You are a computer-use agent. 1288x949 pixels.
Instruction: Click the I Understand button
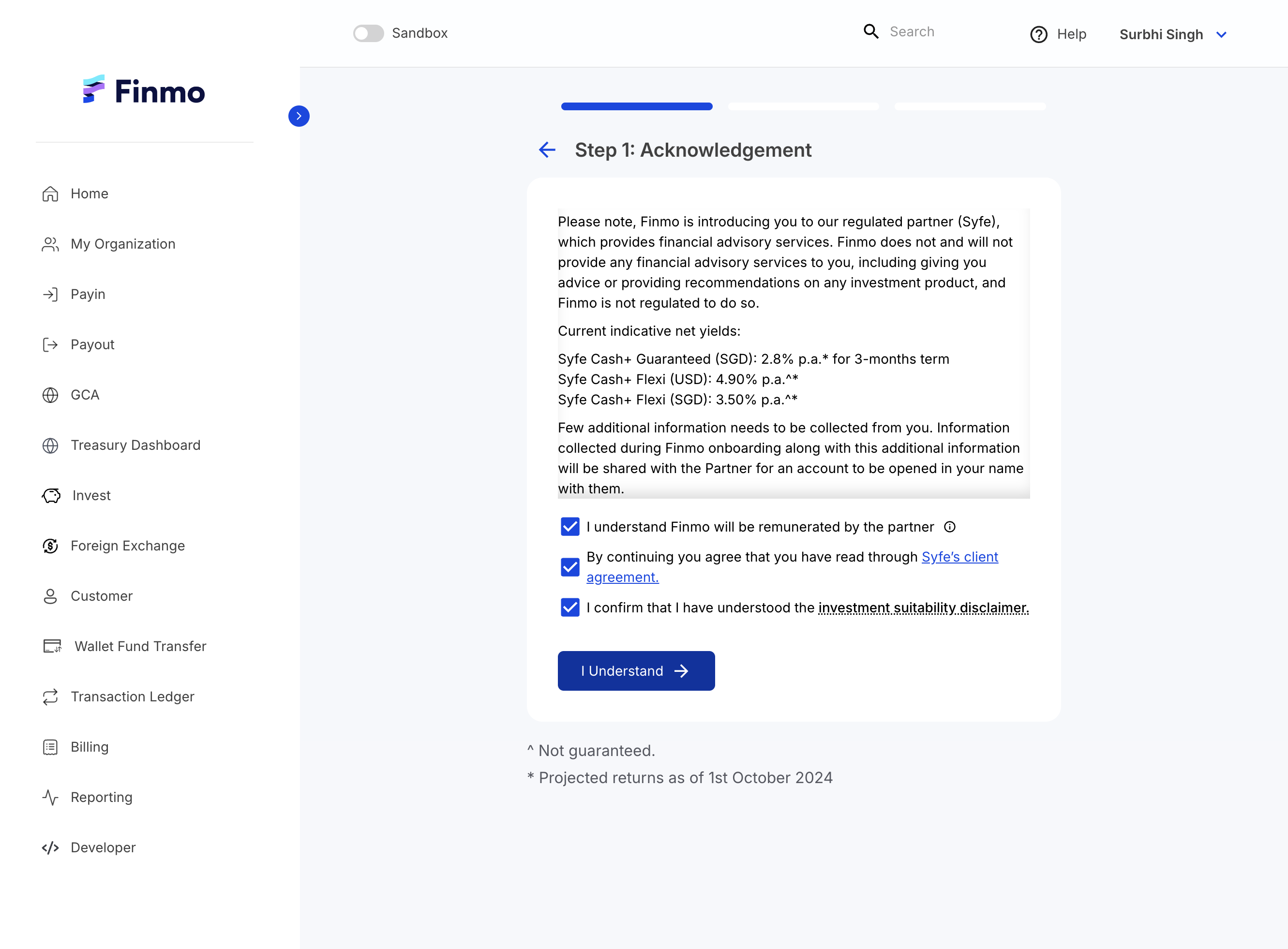(x=636, y=671)
